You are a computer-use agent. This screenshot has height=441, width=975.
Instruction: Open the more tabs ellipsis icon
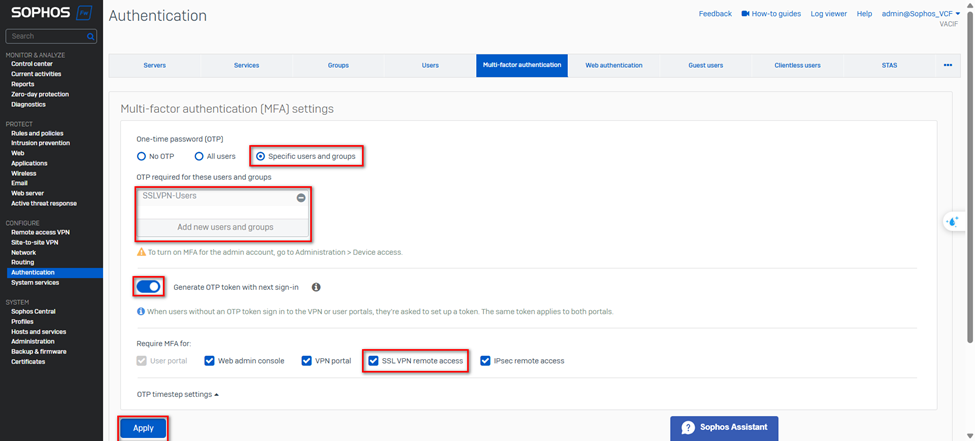click(x=947, y=65)
